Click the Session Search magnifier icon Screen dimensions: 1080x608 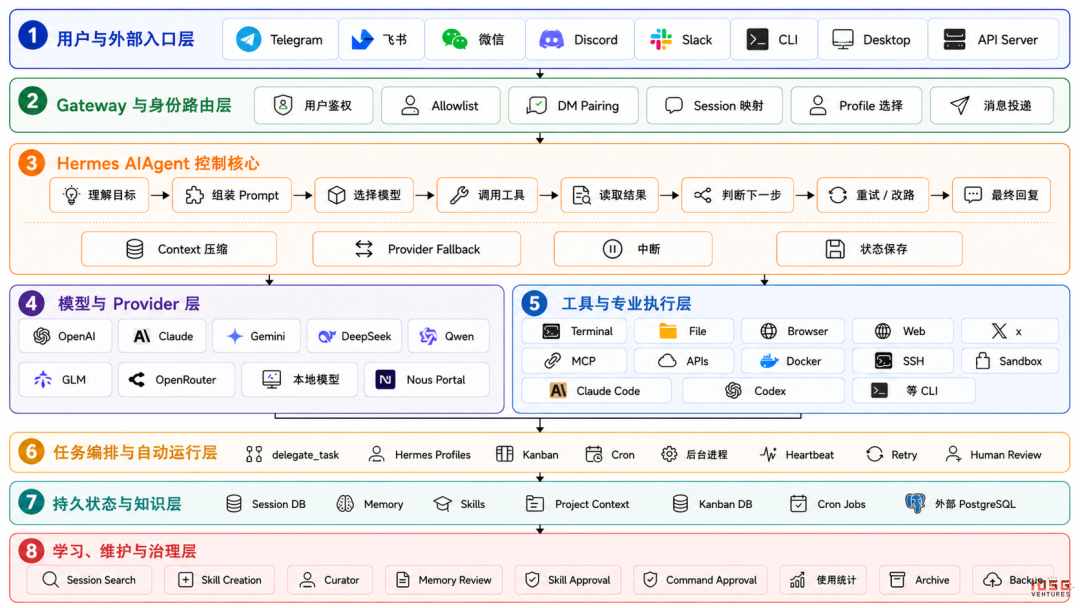50,580
